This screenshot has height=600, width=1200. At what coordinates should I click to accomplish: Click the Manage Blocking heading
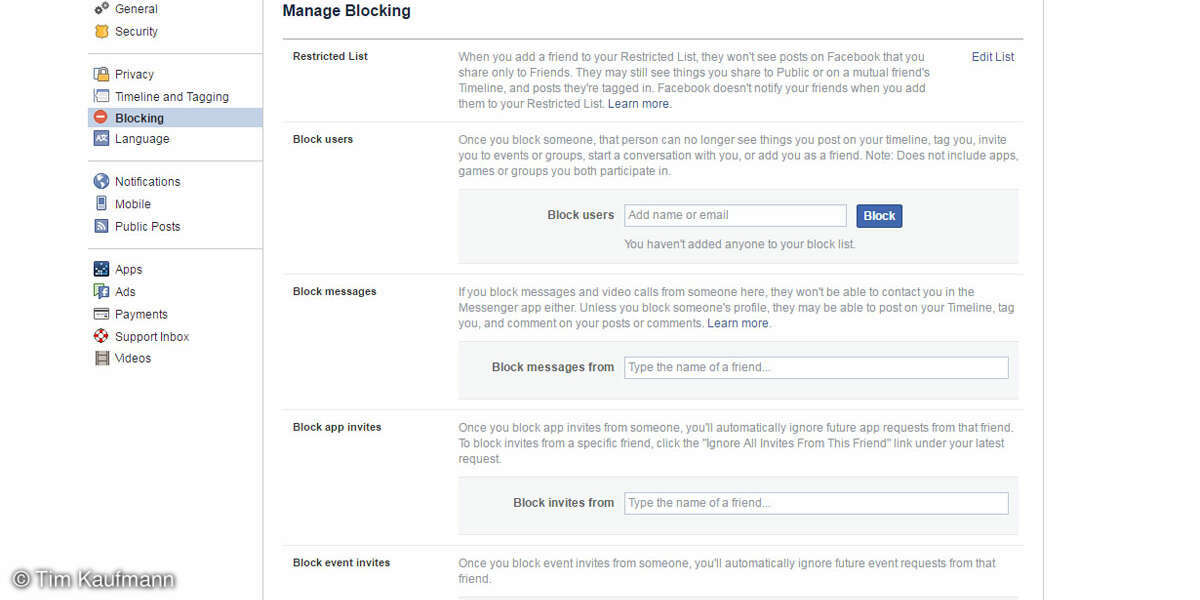pyautogui.click(x=346, y=11)
